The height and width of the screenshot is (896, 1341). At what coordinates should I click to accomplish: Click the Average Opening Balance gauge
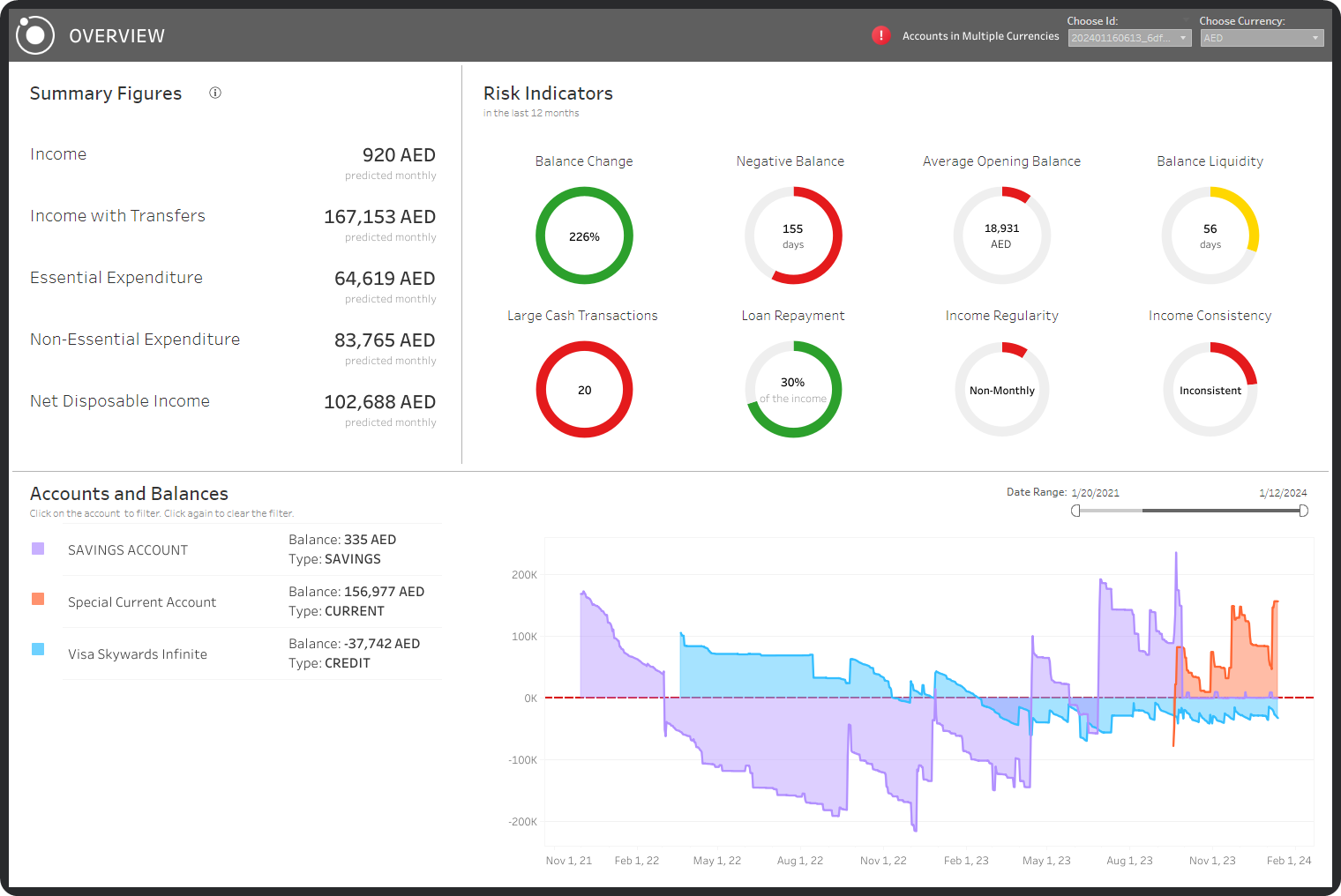1001,235
